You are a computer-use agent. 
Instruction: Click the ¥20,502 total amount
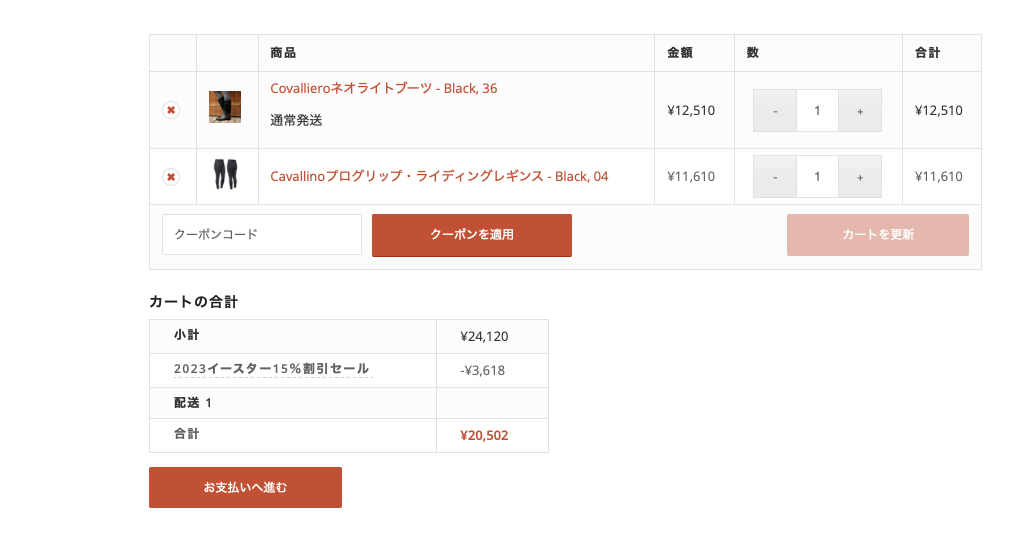click(x=491, y=435)
